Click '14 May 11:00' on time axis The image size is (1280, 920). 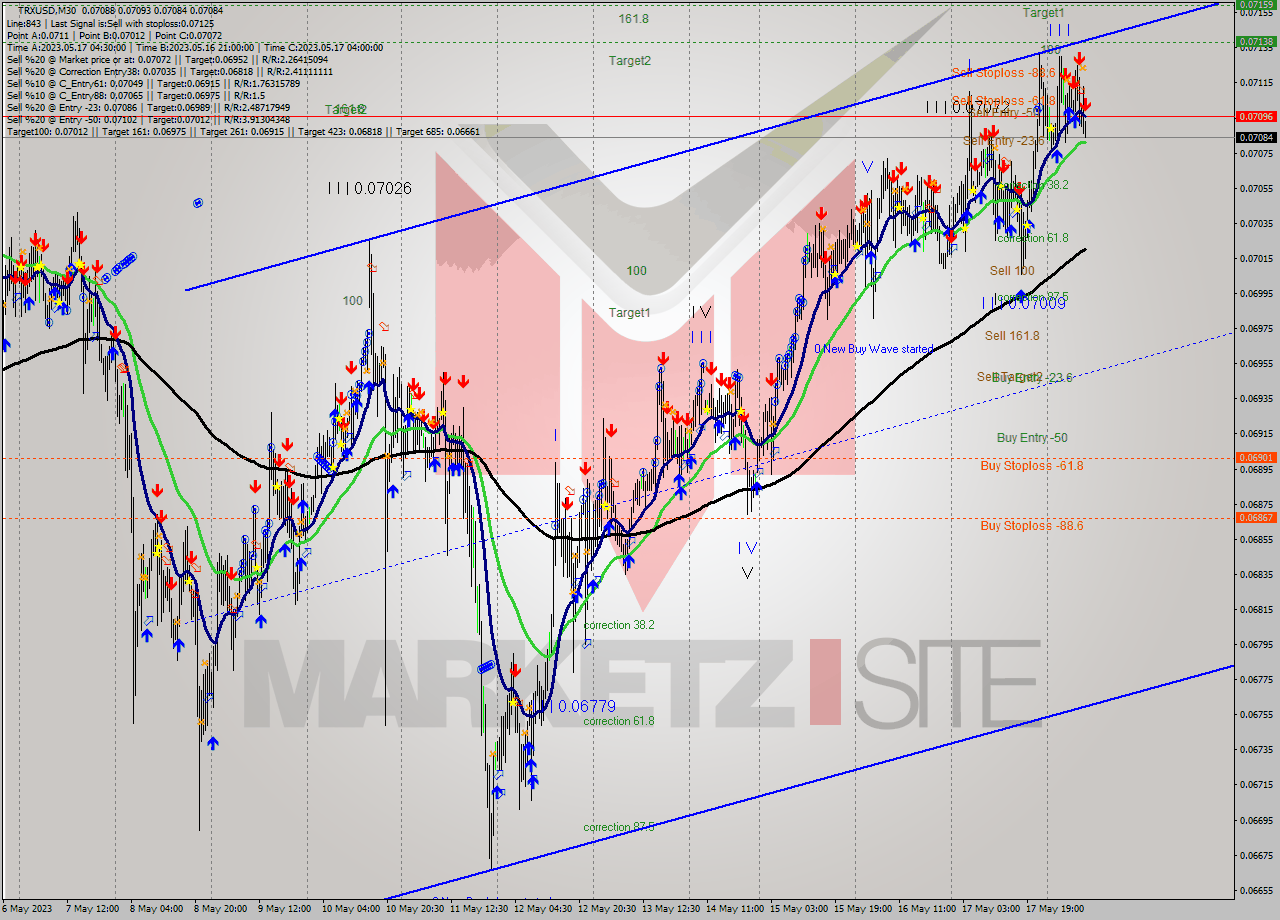[736, 909]
